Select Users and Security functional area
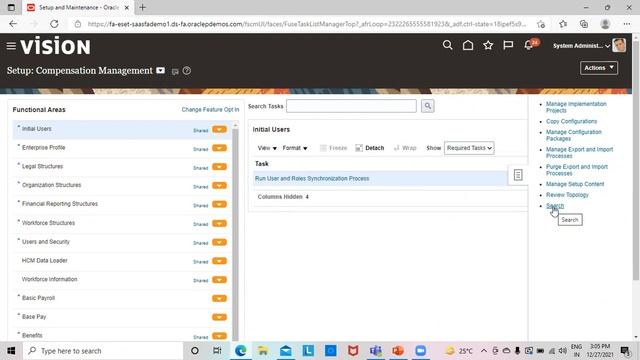 [x=46, y=242]
